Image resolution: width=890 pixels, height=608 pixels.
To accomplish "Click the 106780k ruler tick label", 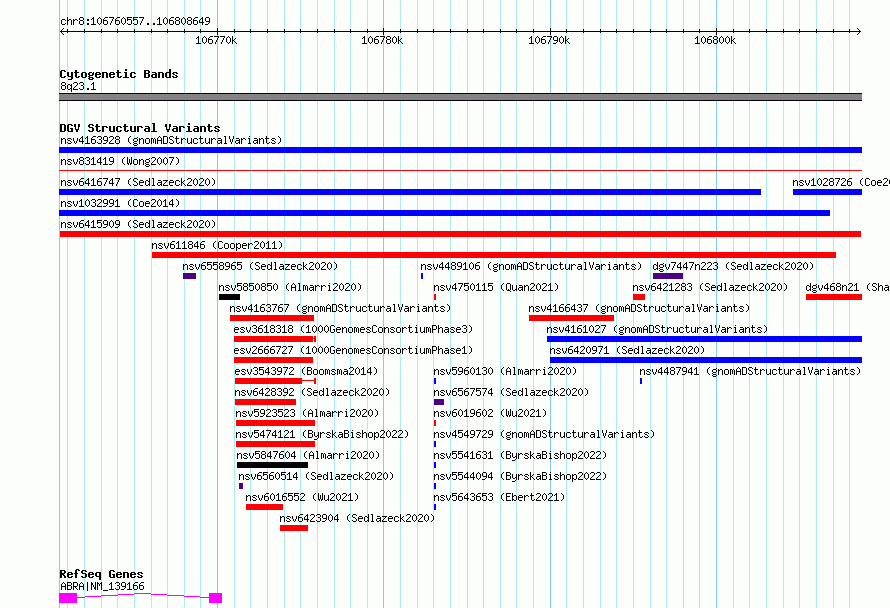I will click(x=382, y=40).
